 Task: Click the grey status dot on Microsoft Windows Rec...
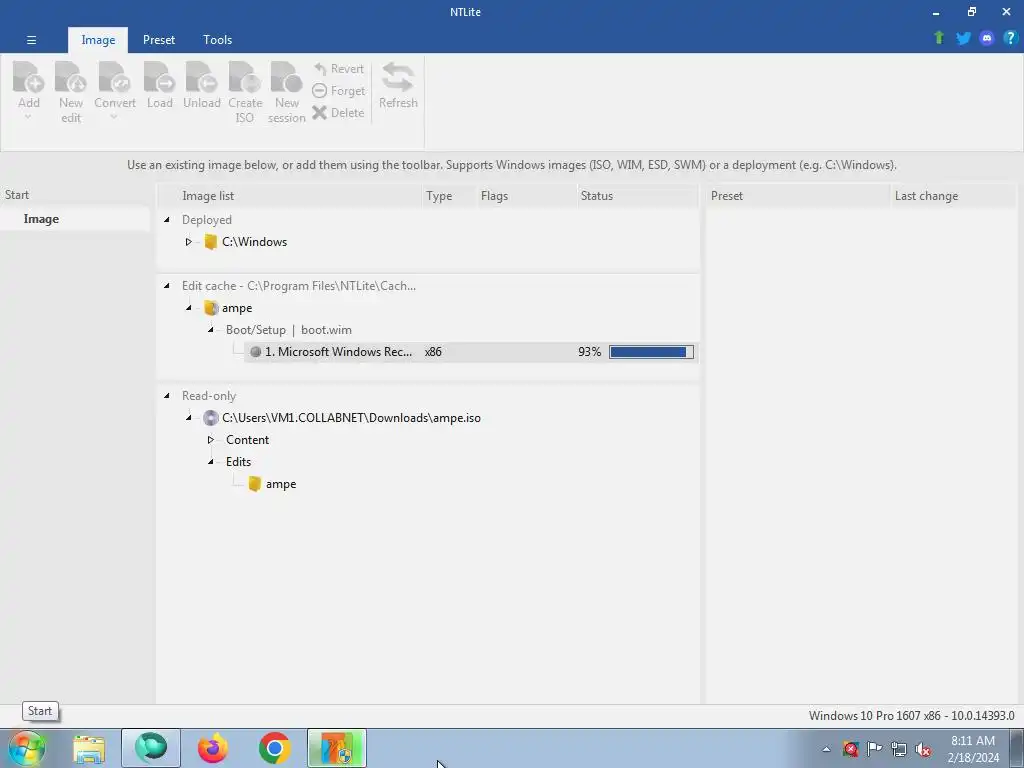(255, 352)
